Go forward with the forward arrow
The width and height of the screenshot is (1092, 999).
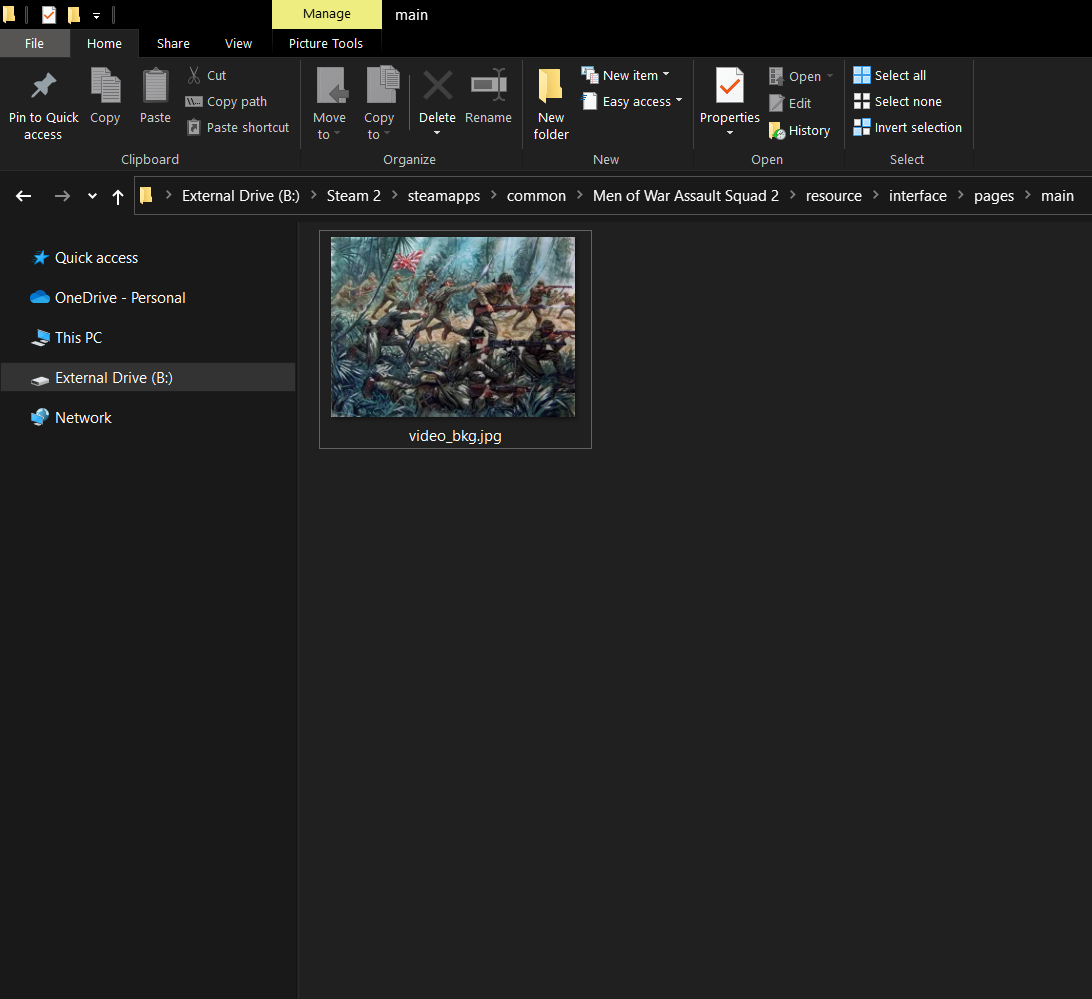(62, 196)
